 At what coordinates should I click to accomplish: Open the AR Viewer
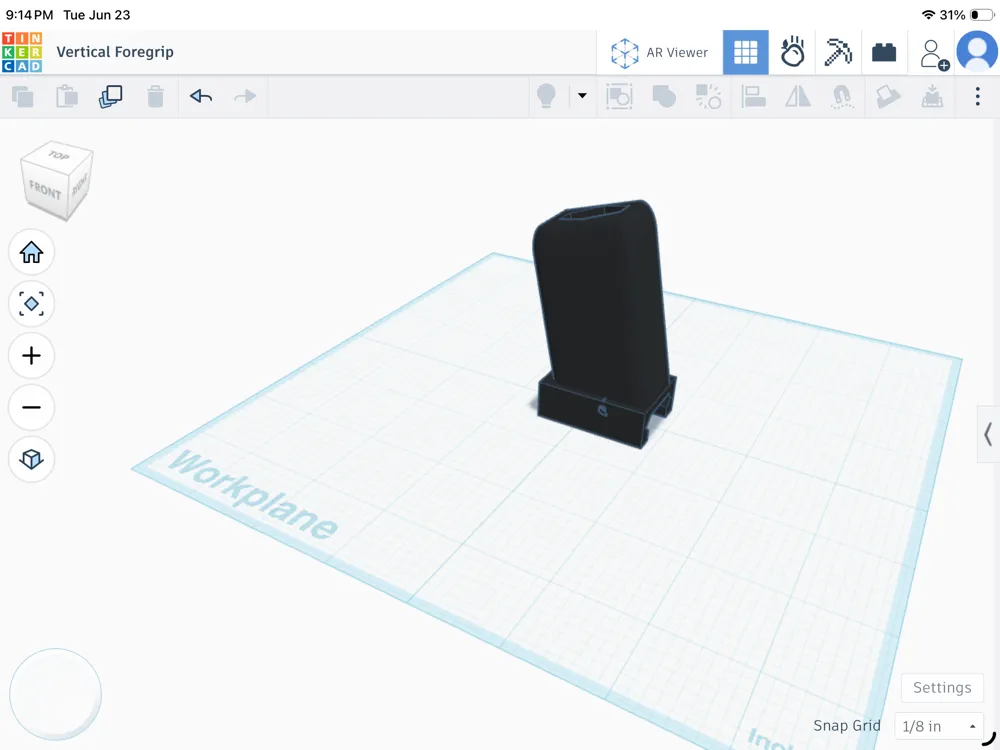click(659, 52)
